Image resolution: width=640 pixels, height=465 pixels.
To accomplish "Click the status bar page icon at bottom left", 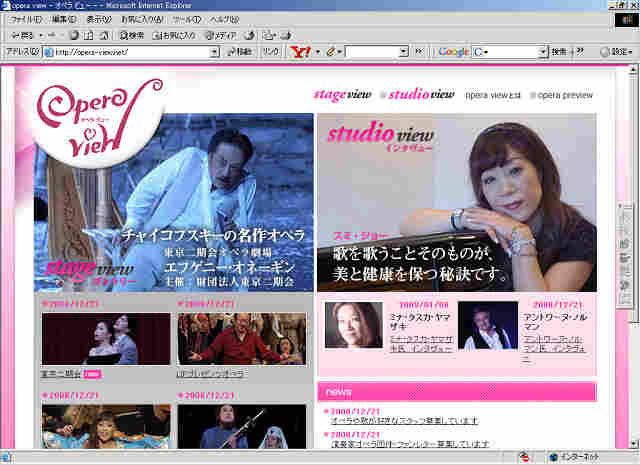I will click(6, 457).
